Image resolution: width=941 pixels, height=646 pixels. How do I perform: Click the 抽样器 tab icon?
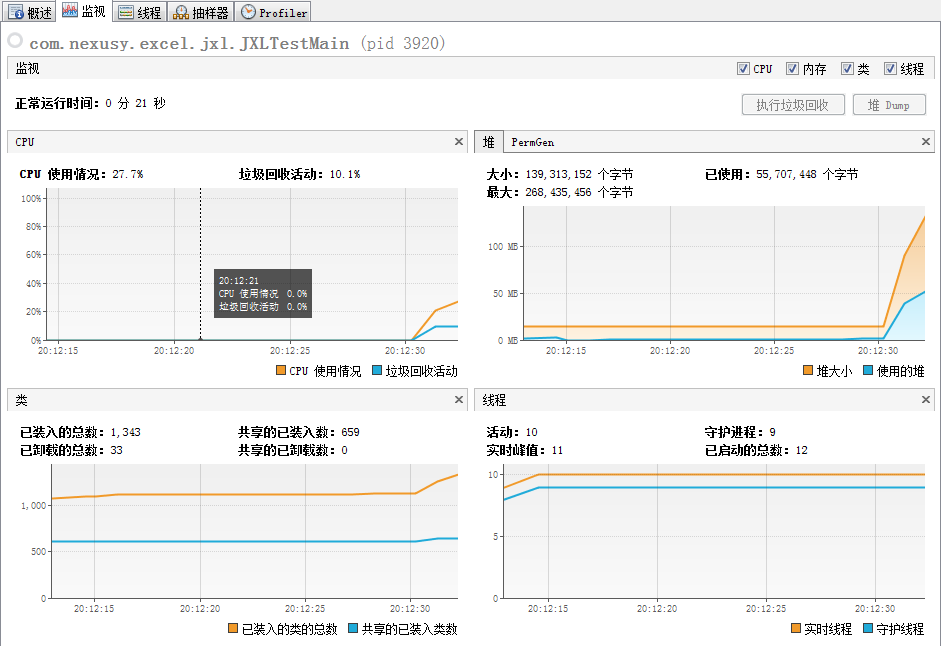(x=181, y=13)
